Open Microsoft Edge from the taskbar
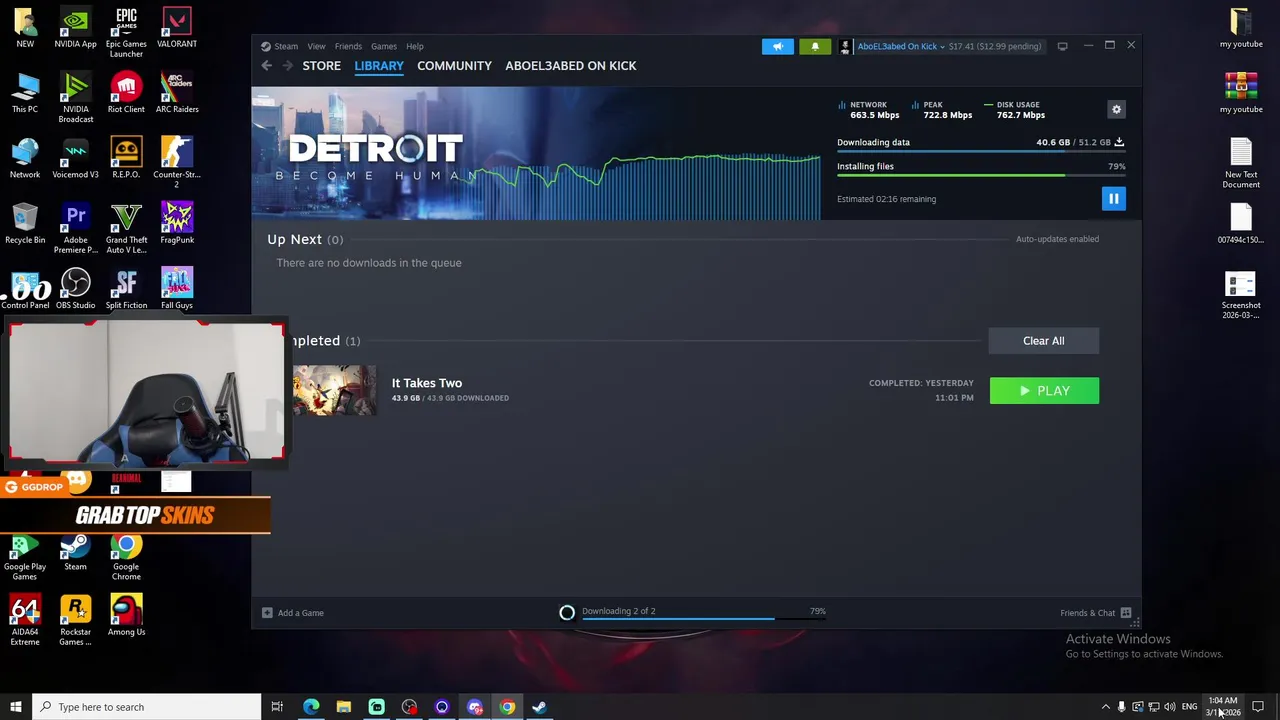Viewport: 1280px width, 720px height. [311, 707]
